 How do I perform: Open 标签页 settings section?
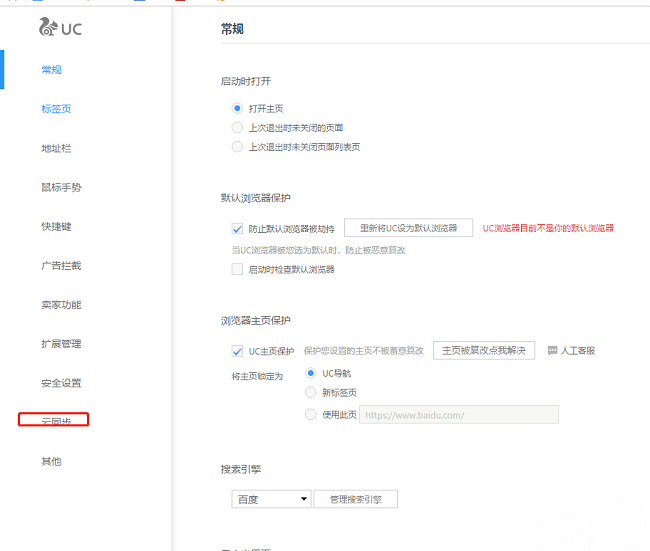(56, 109)
